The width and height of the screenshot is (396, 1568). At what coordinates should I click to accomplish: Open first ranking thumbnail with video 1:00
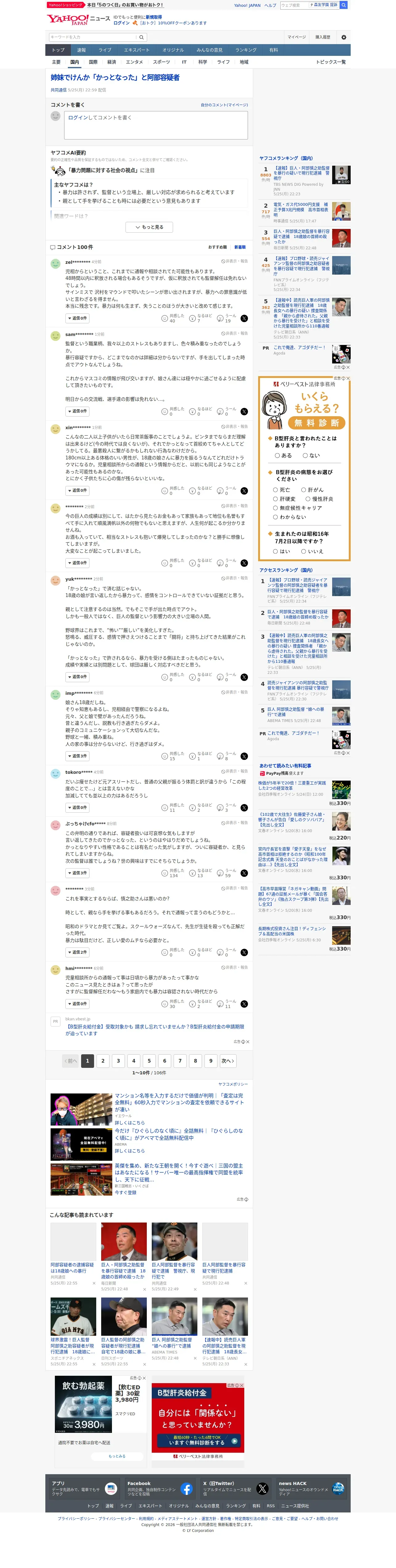pos(341,175)
